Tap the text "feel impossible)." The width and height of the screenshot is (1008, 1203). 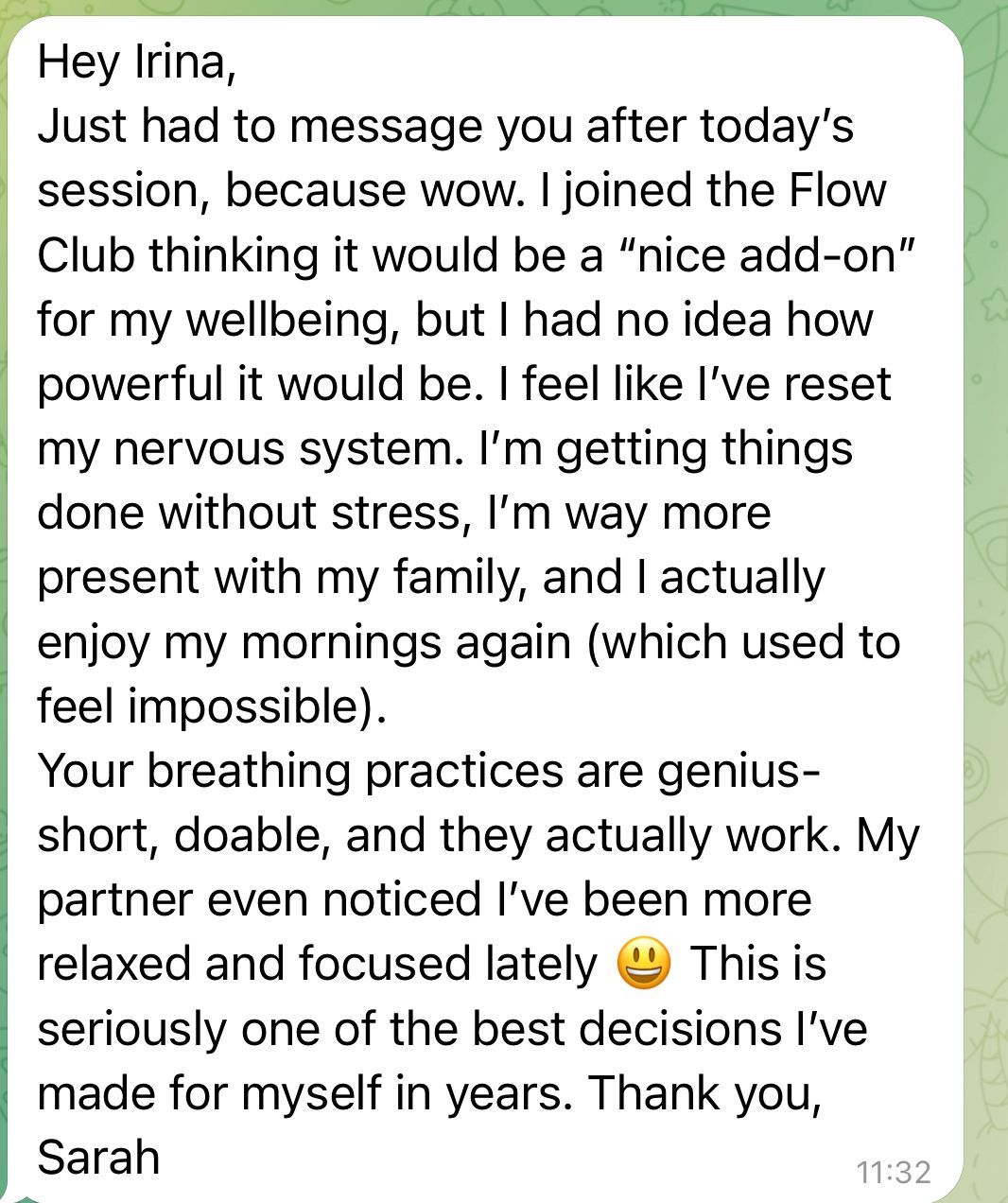pos(212,706)
